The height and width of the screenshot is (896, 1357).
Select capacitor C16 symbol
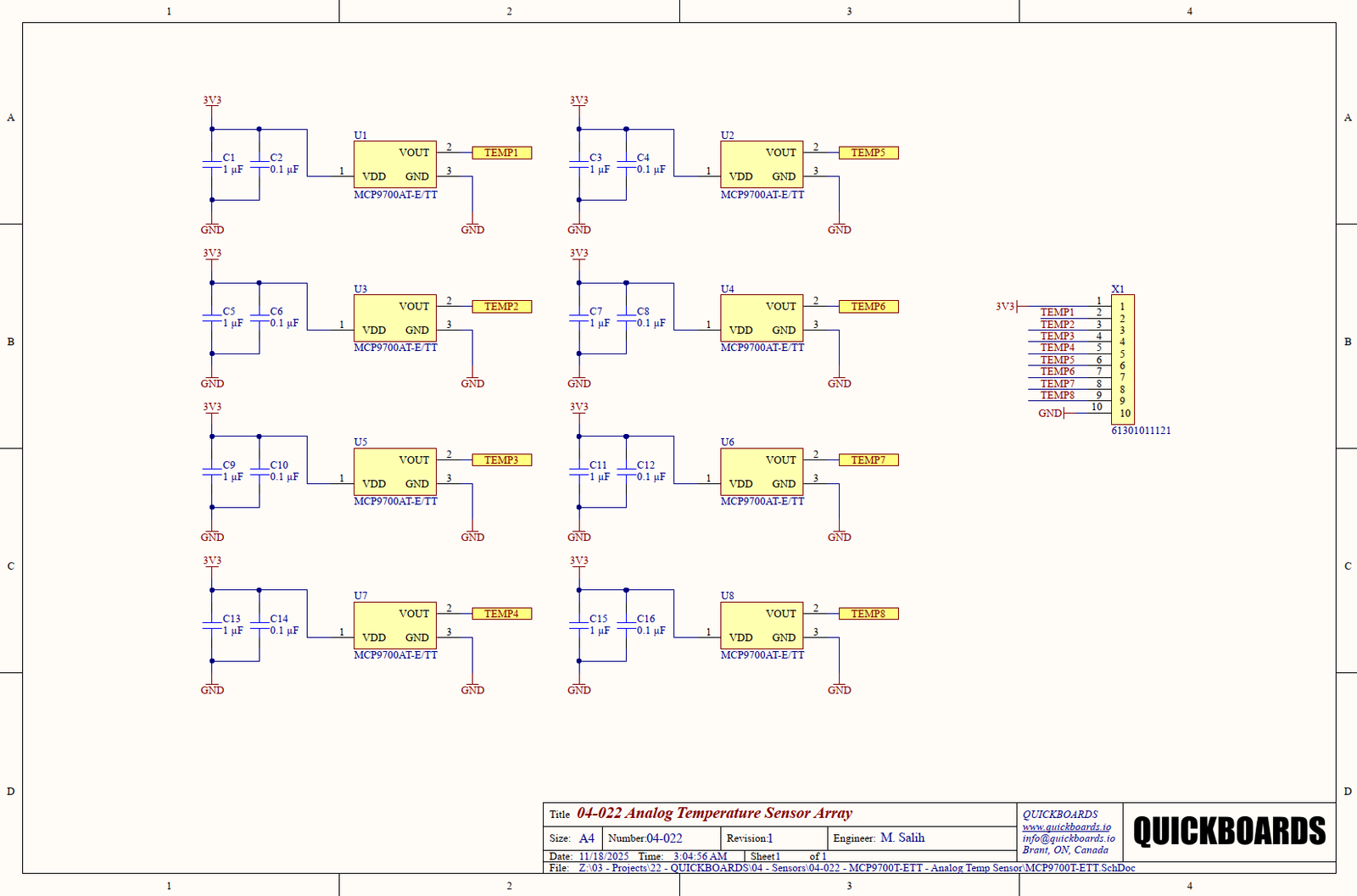(626, 625)
